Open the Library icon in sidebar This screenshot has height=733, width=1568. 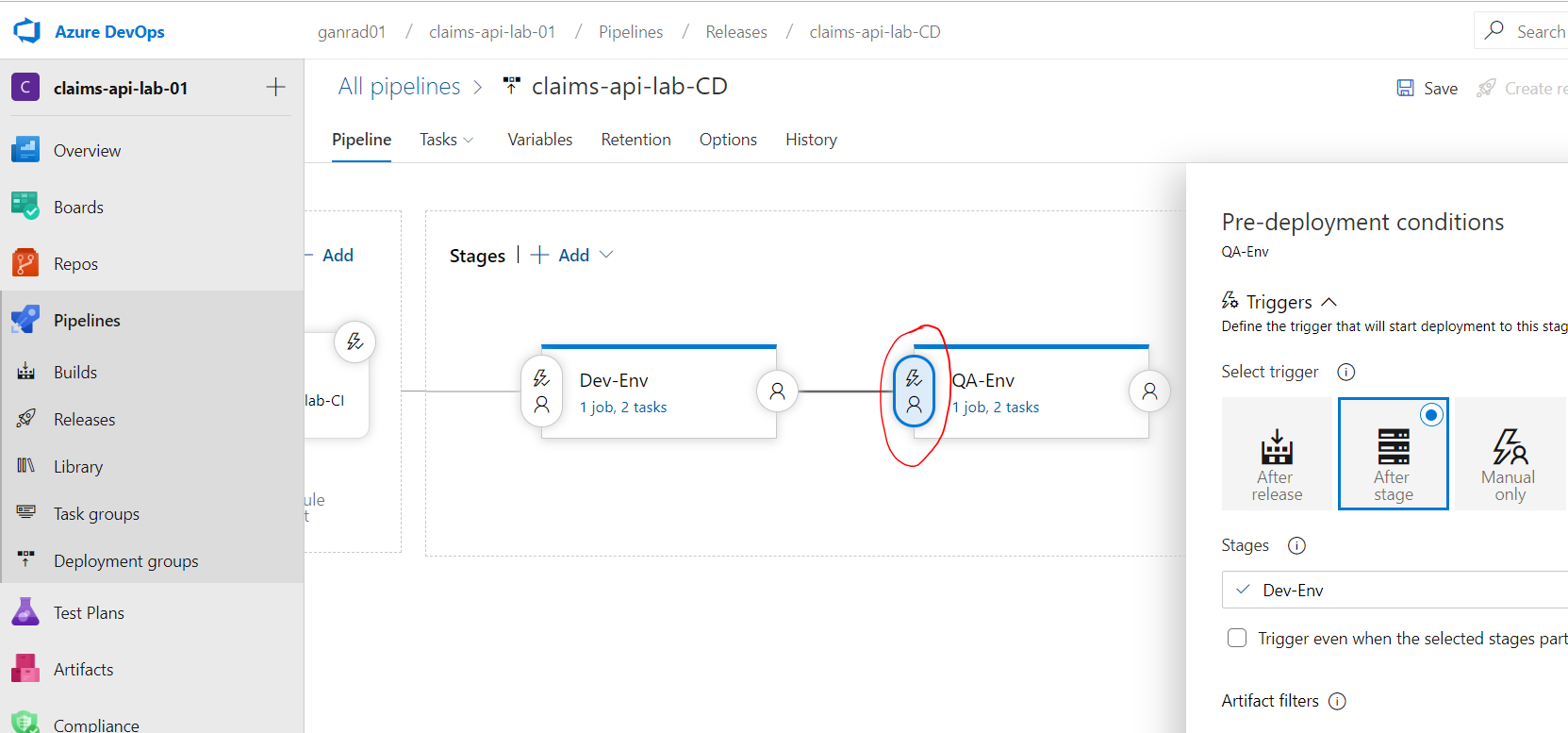pos(26,466)
